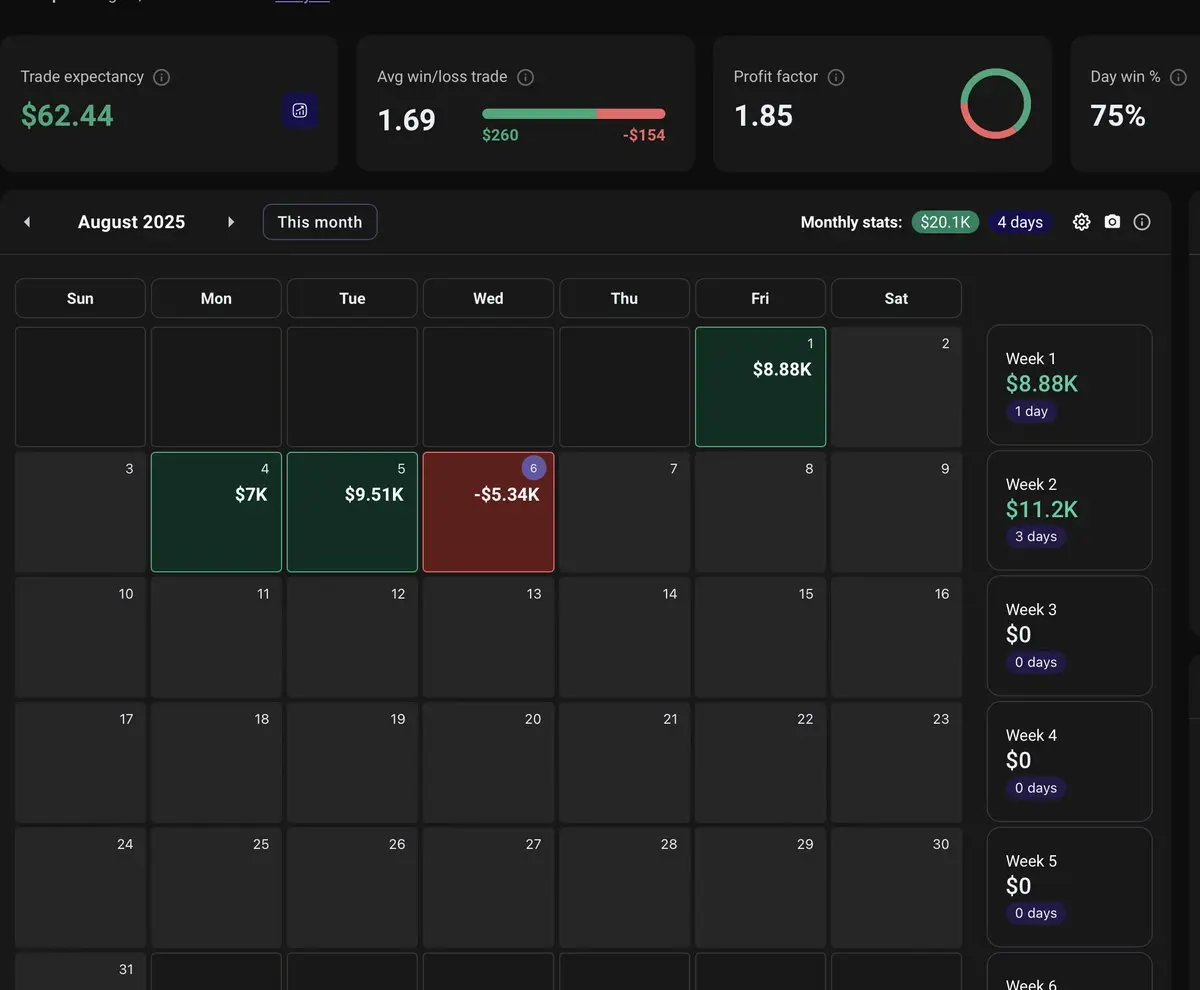
Task: Click the August 2025 month title
Action: click(131, 222)
